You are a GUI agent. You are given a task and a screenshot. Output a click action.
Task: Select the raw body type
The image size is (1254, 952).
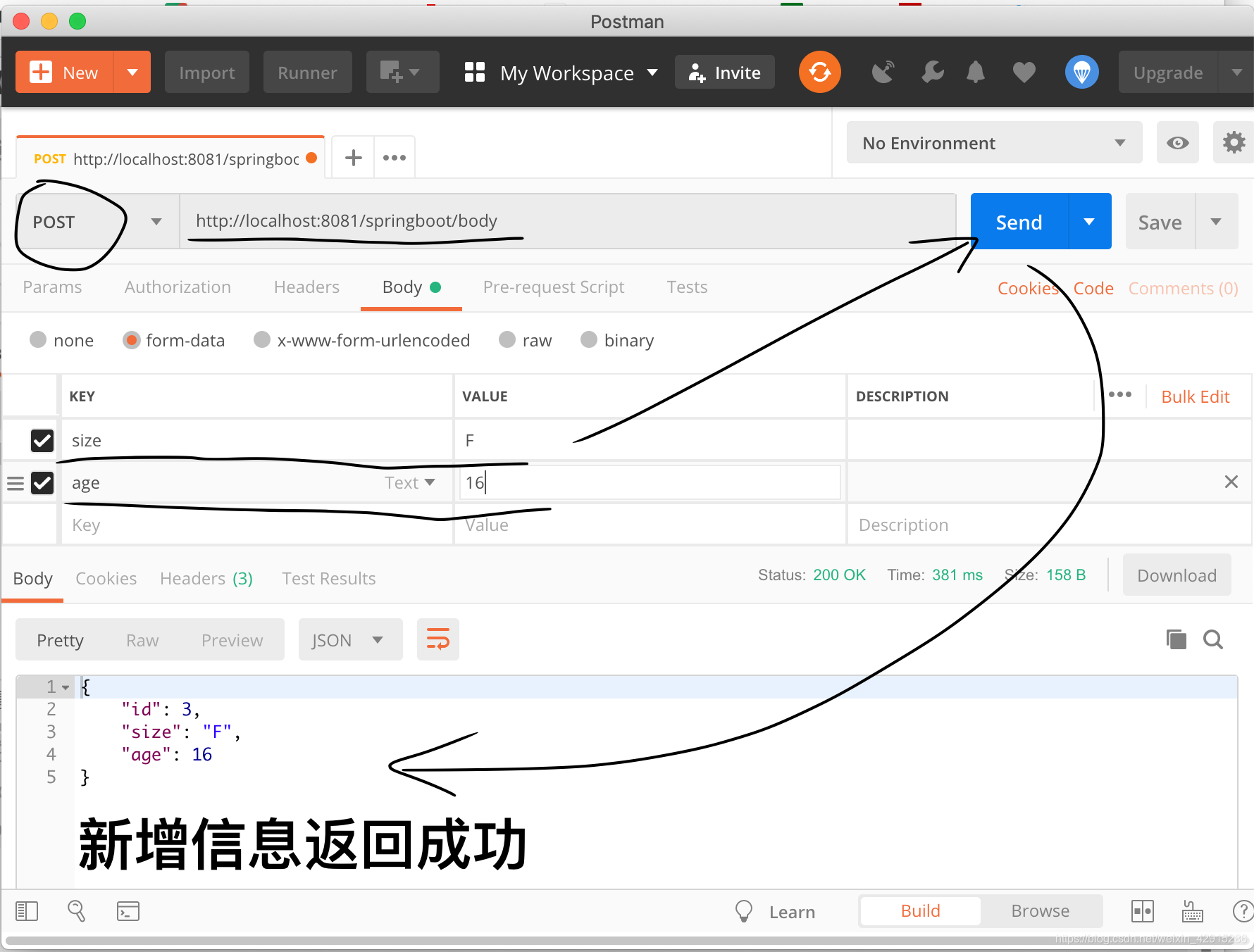click(507, 340)
